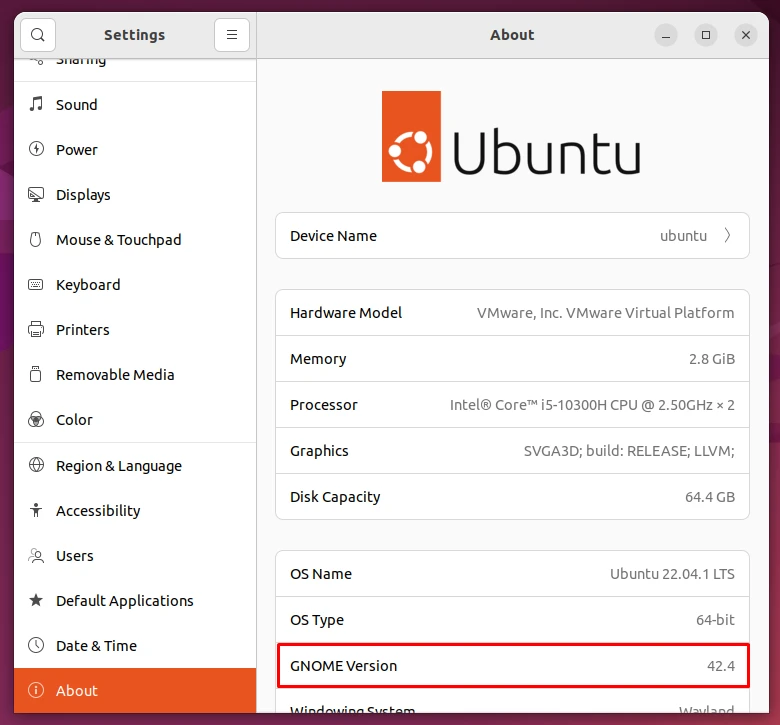Click the Default Applications star icon
This screenshot has height=725, width=780.
coord(36,600)
